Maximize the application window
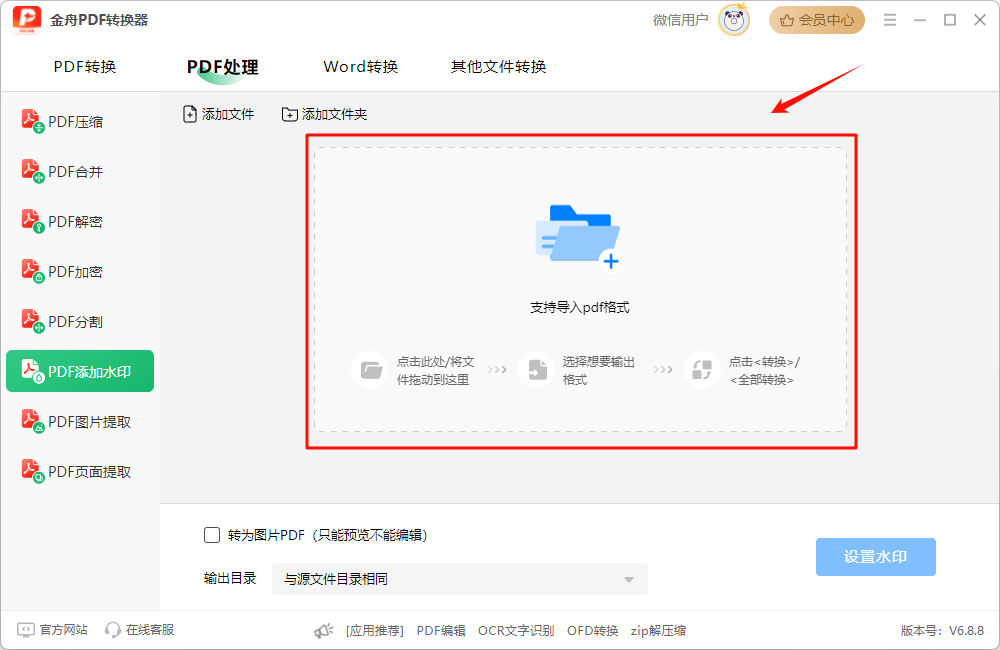Viewport: 1000px width, 650px height. [950, 20]
